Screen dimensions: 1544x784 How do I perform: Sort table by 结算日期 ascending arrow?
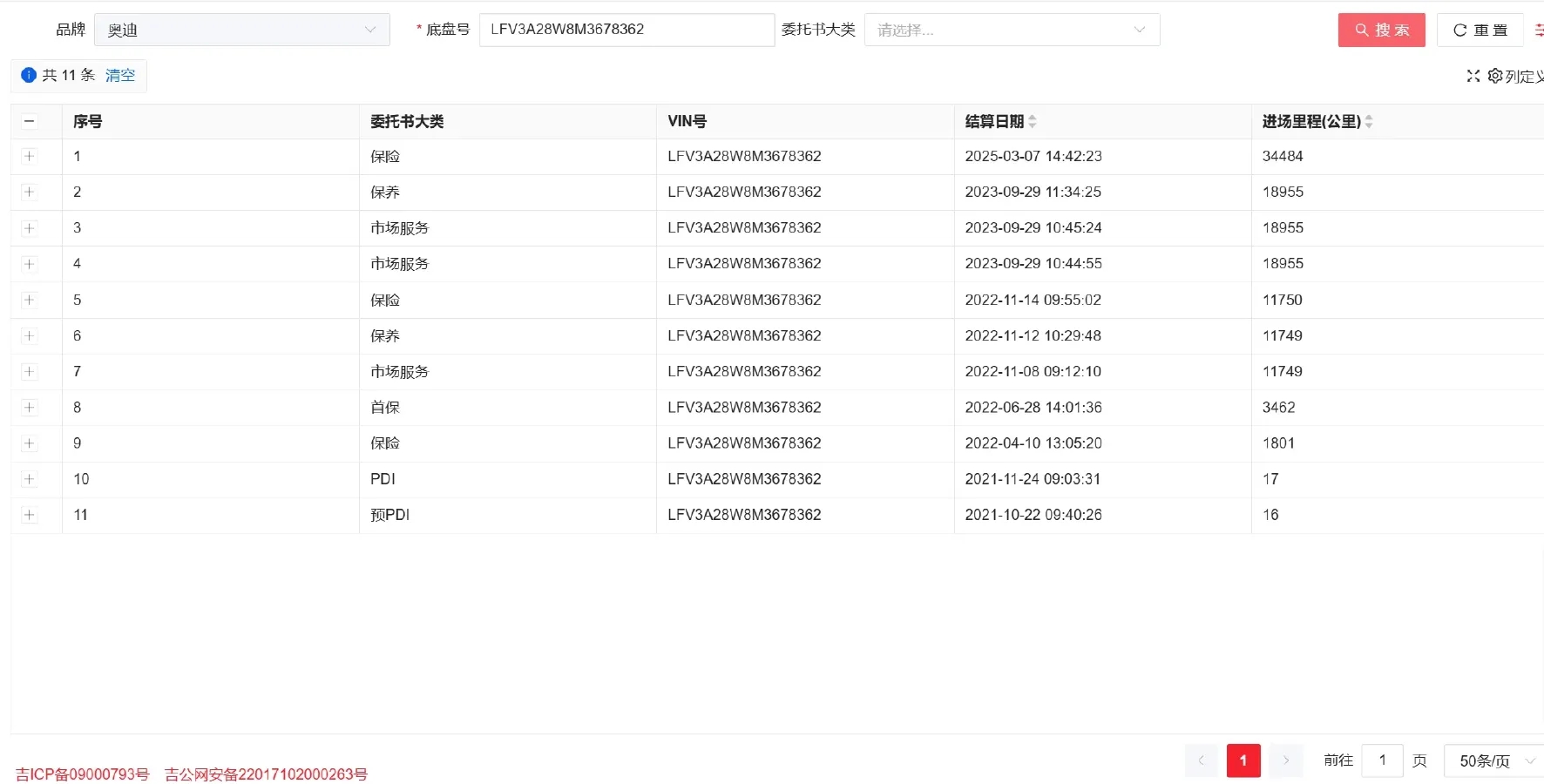click(1033, 117)
